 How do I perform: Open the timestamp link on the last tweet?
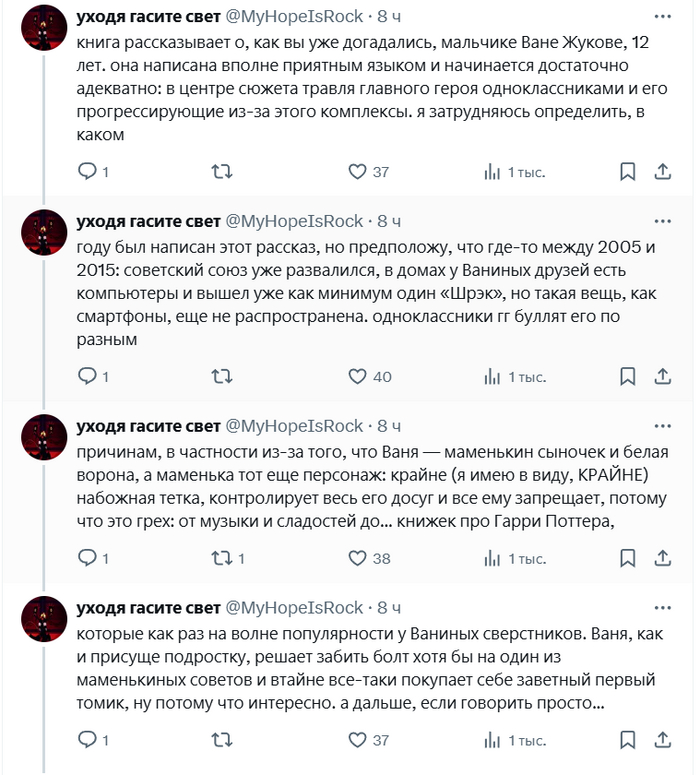[389, 607]
